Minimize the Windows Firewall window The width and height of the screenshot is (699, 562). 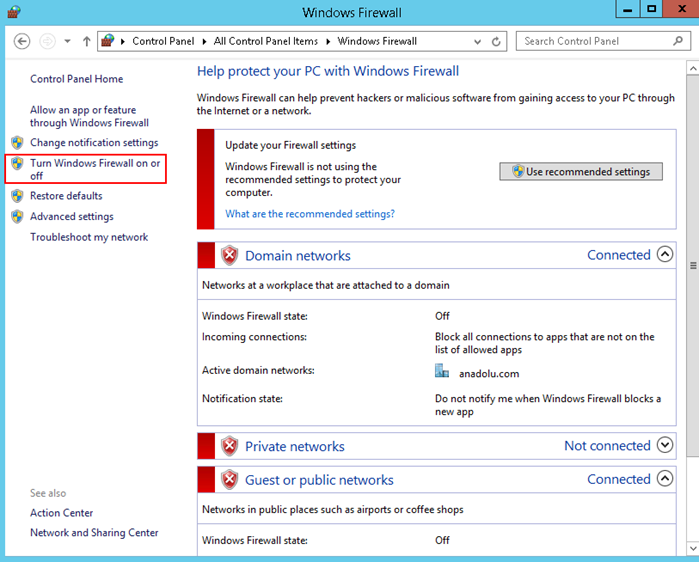pyautogui.click(x=628, y=9)
